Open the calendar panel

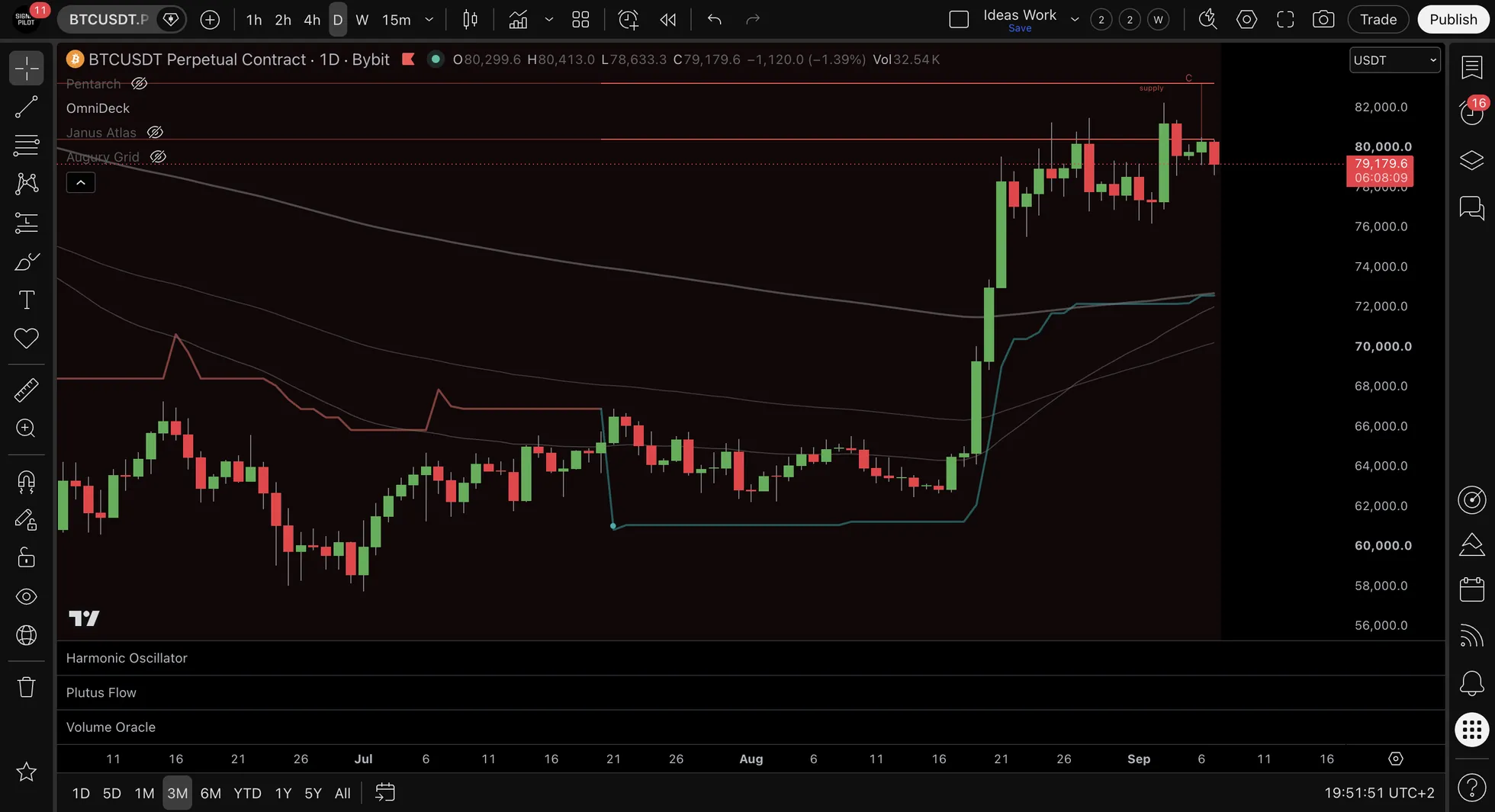point(1471,589)
